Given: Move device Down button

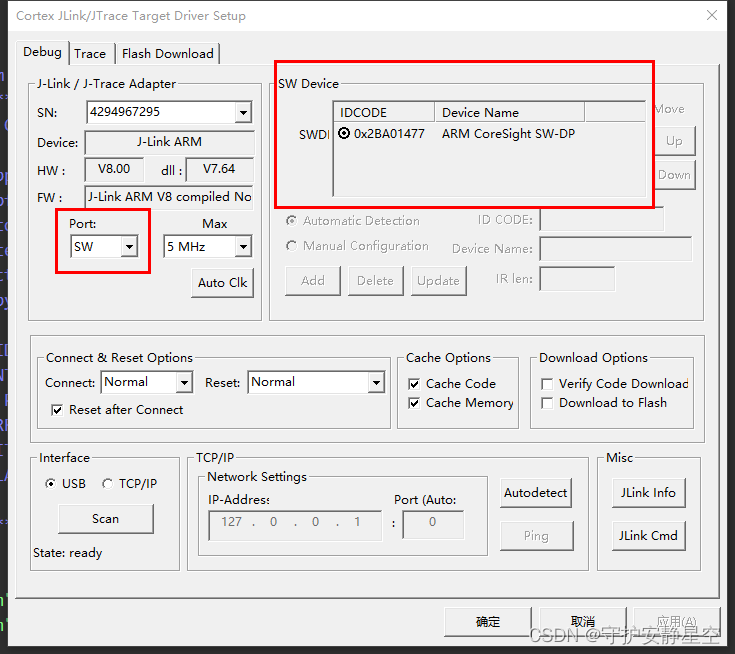Looking at the screenshot, I should [674, 175].
